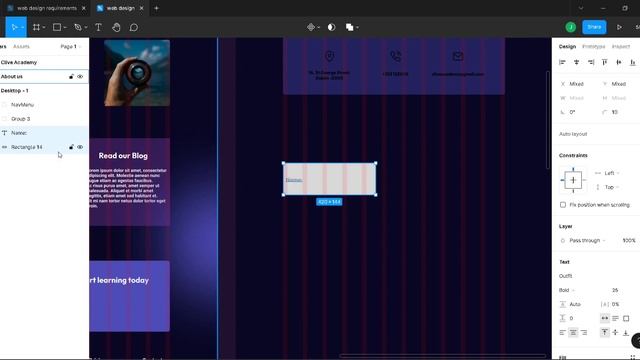Enable Fix position when scrolling checkbox
This screenshot has height=360, width=640.
click(x=563, y=204)
